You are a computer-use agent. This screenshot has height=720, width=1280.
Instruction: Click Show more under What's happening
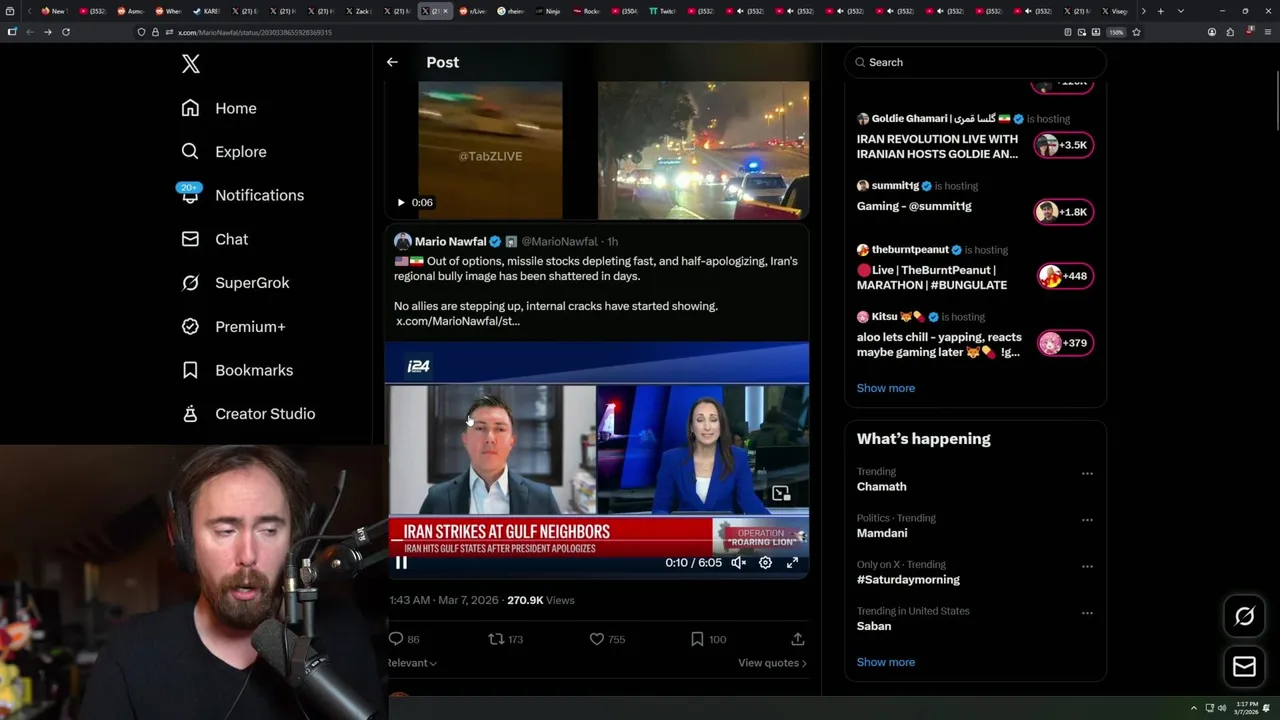886,662
